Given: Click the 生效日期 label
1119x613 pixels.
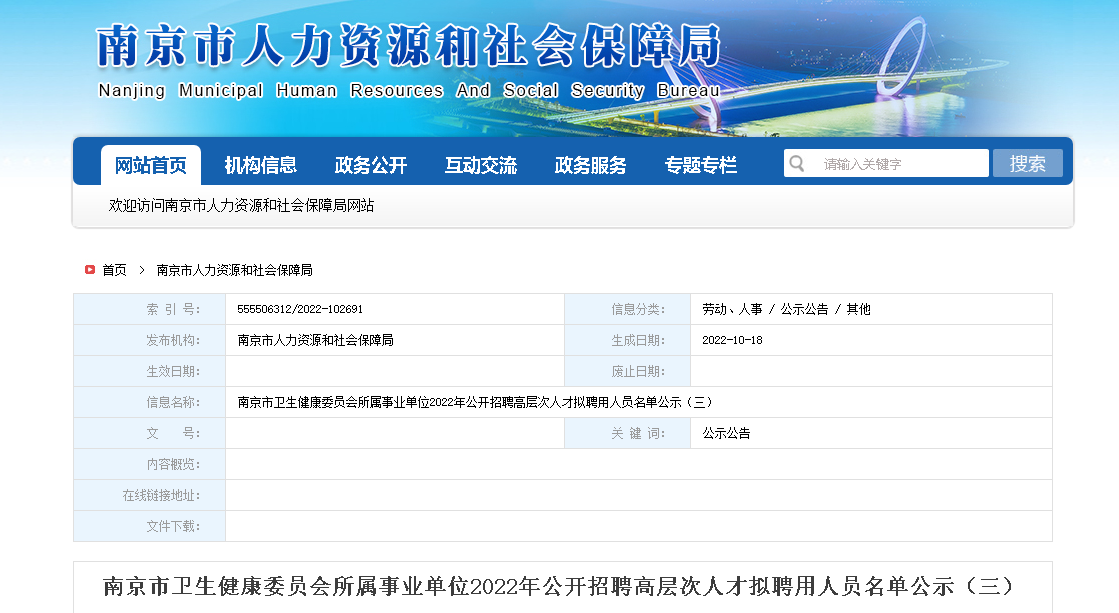Looking at the screenshot, I should coord(173,371).
